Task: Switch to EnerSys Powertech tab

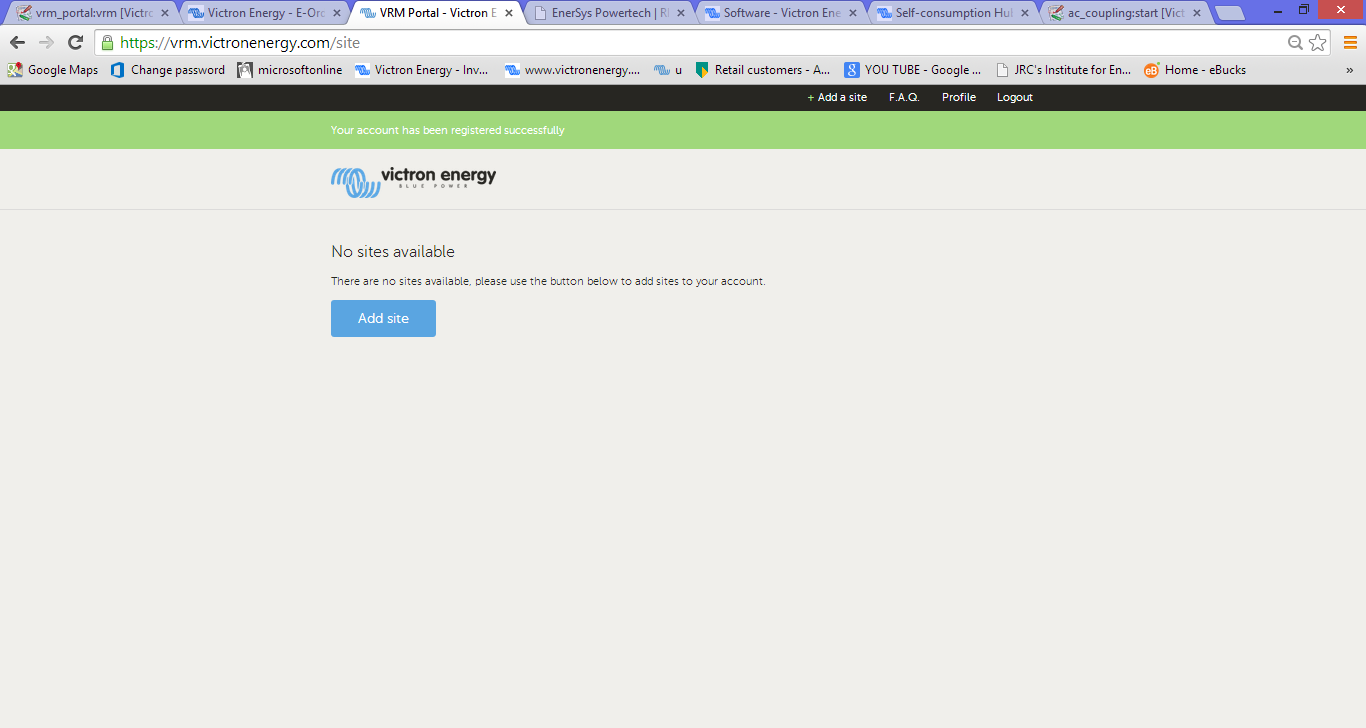Action: click(x=608, y=13)
